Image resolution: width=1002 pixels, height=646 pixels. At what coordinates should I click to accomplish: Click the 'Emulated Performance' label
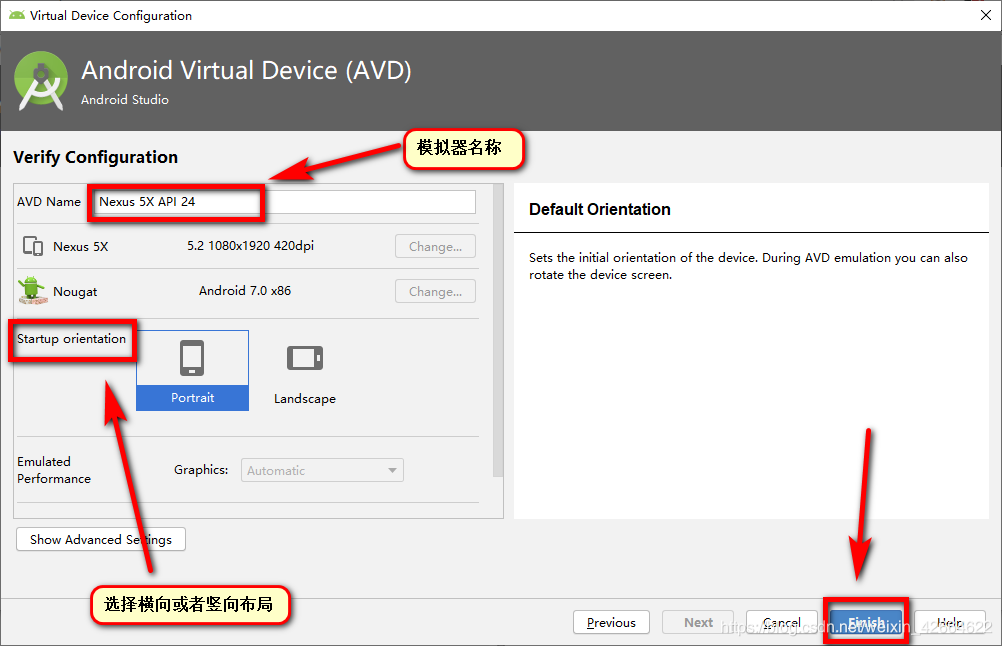click(54, 470)
